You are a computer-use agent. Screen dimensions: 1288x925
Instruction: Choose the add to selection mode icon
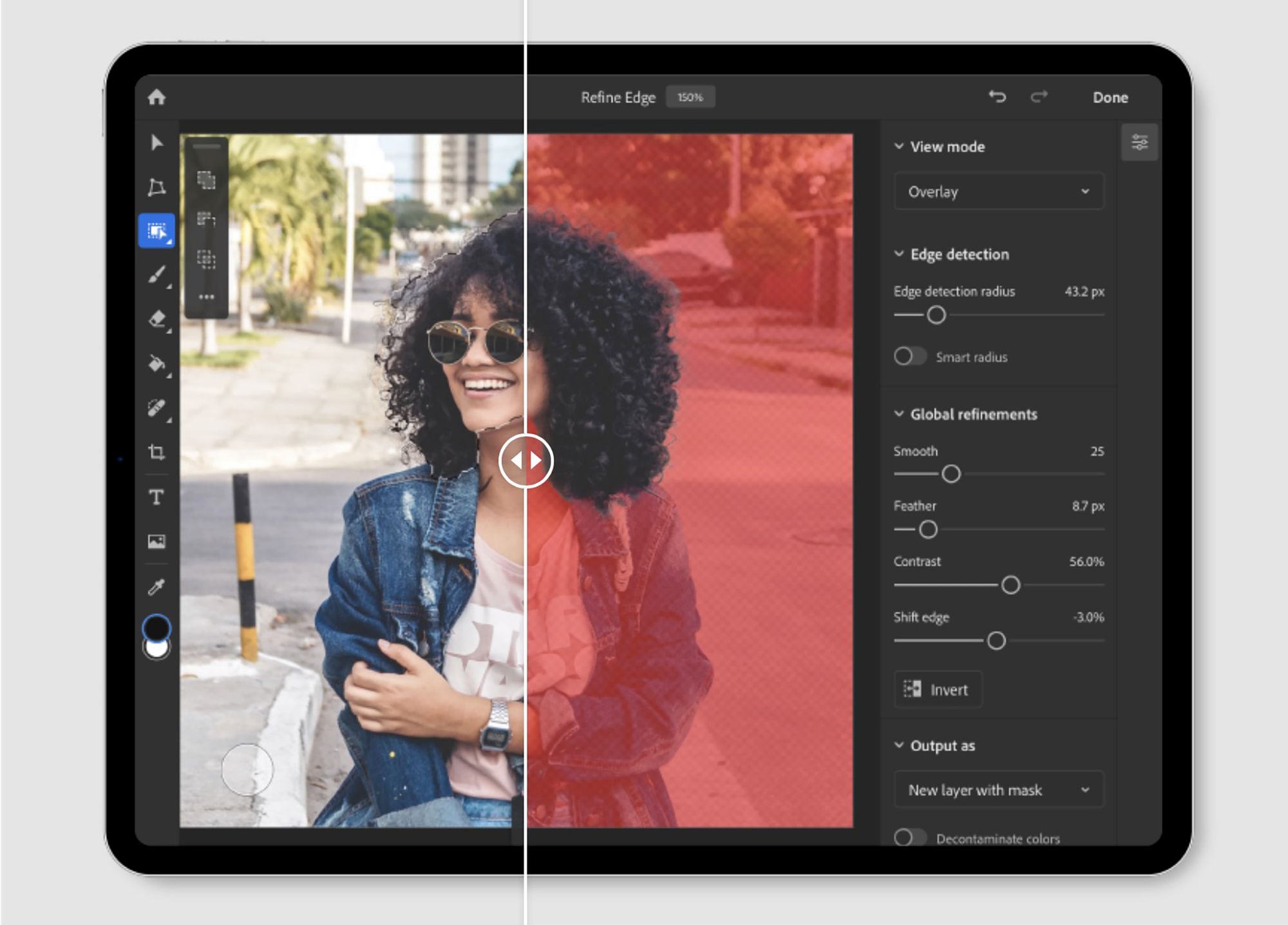pos(206,180)
